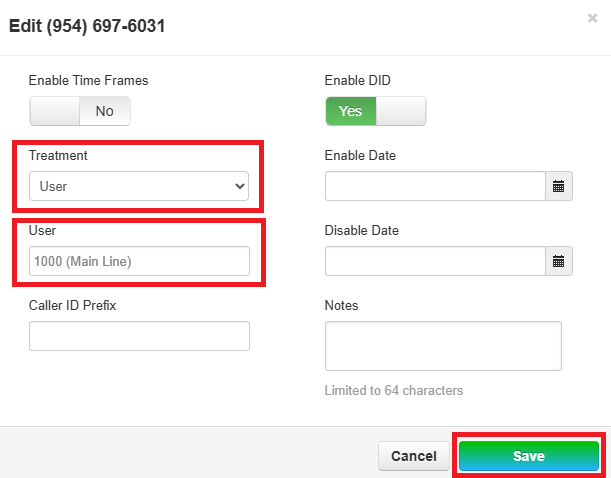The width and height of the screenshot is (611, 478).
Task: Click inside the Disable Date text field
Action: point(435,261)
